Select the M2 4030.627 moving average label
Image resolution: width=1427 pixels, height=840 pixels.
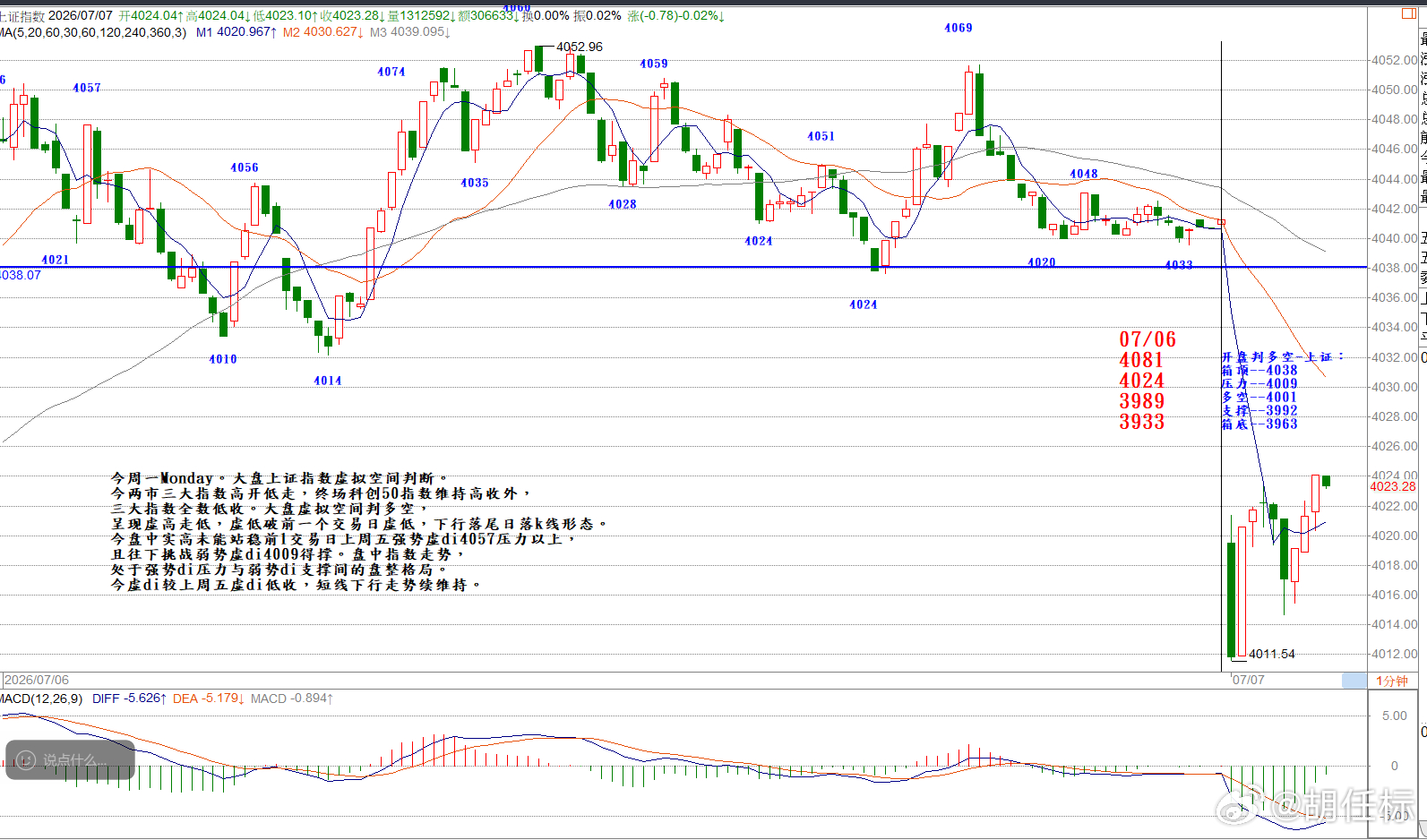click(322, 32)
